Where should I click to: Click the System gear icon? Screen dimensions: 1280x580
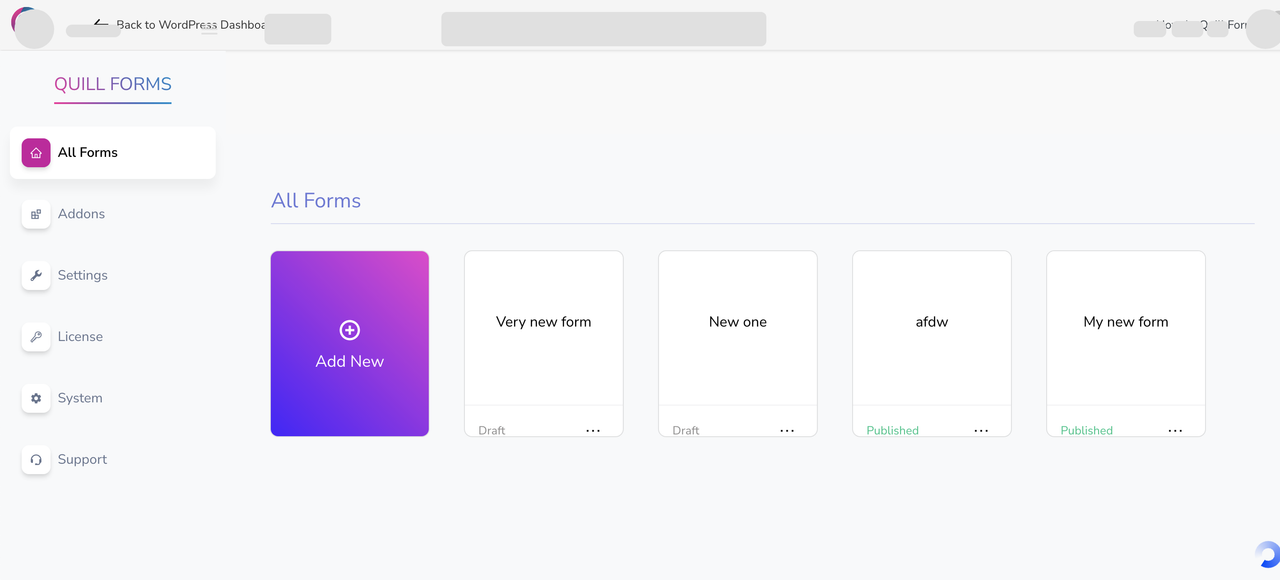[36, 398]
